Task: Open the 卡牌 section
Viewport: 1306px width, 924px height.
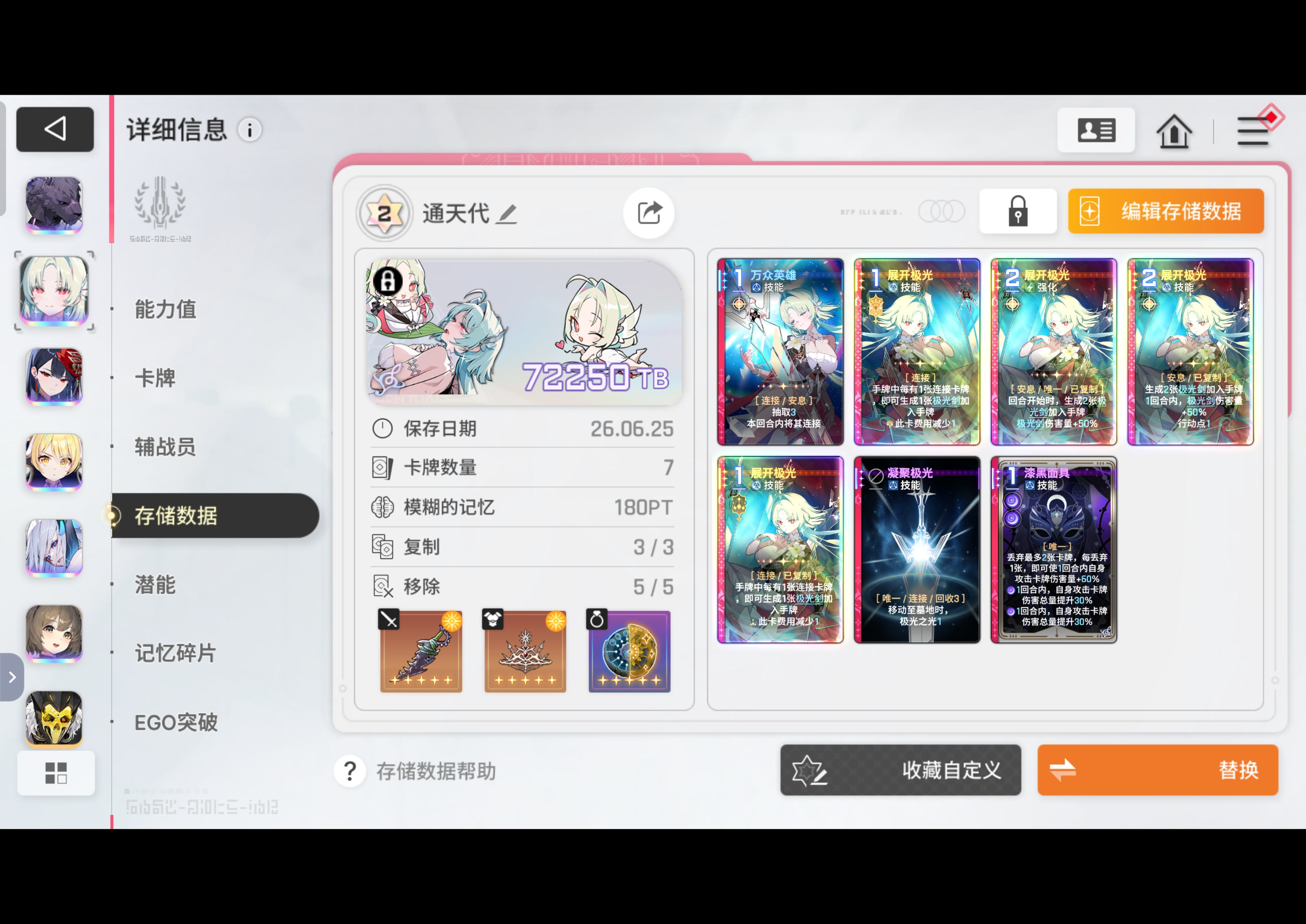Action: point(155,378)
